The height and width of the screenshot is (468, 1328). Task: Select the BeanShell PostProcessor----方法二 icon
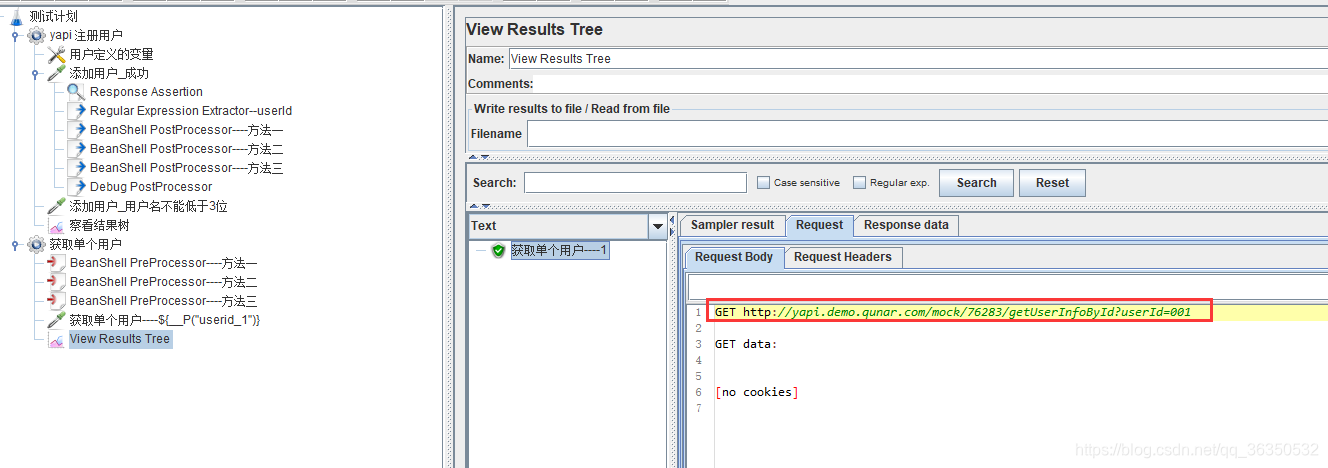tap(76, 149)
